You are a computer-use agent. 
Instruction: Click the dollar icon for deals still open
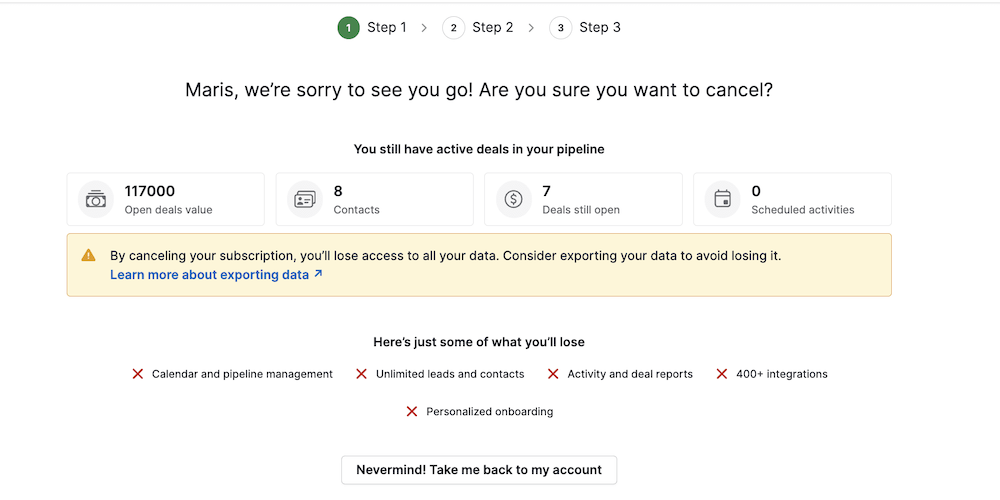[x=514, y=200]
